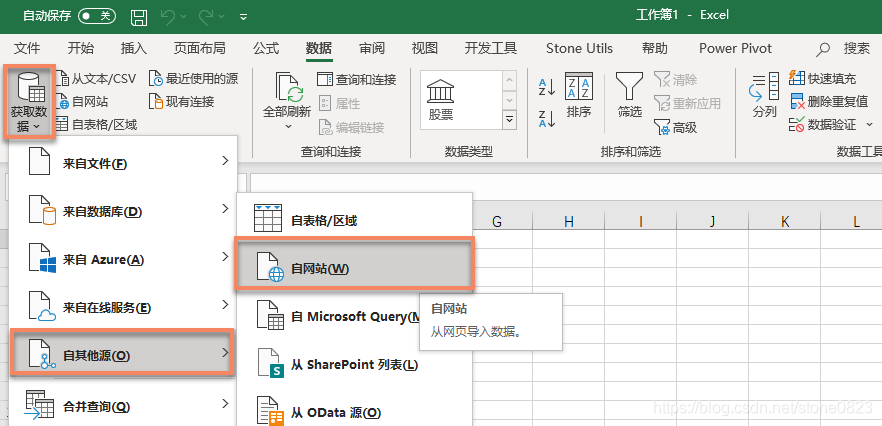Select the 数据 (Data) tab
This screenshot has height=426, width=882.
pos(319,48)
